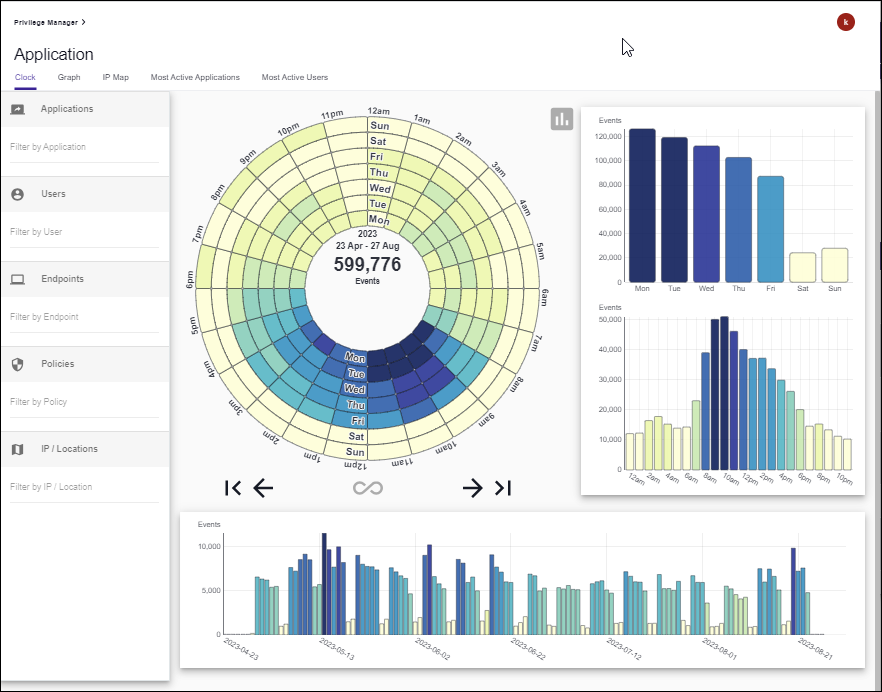Click the bar chart toggle icon

(x=561, y=119)
